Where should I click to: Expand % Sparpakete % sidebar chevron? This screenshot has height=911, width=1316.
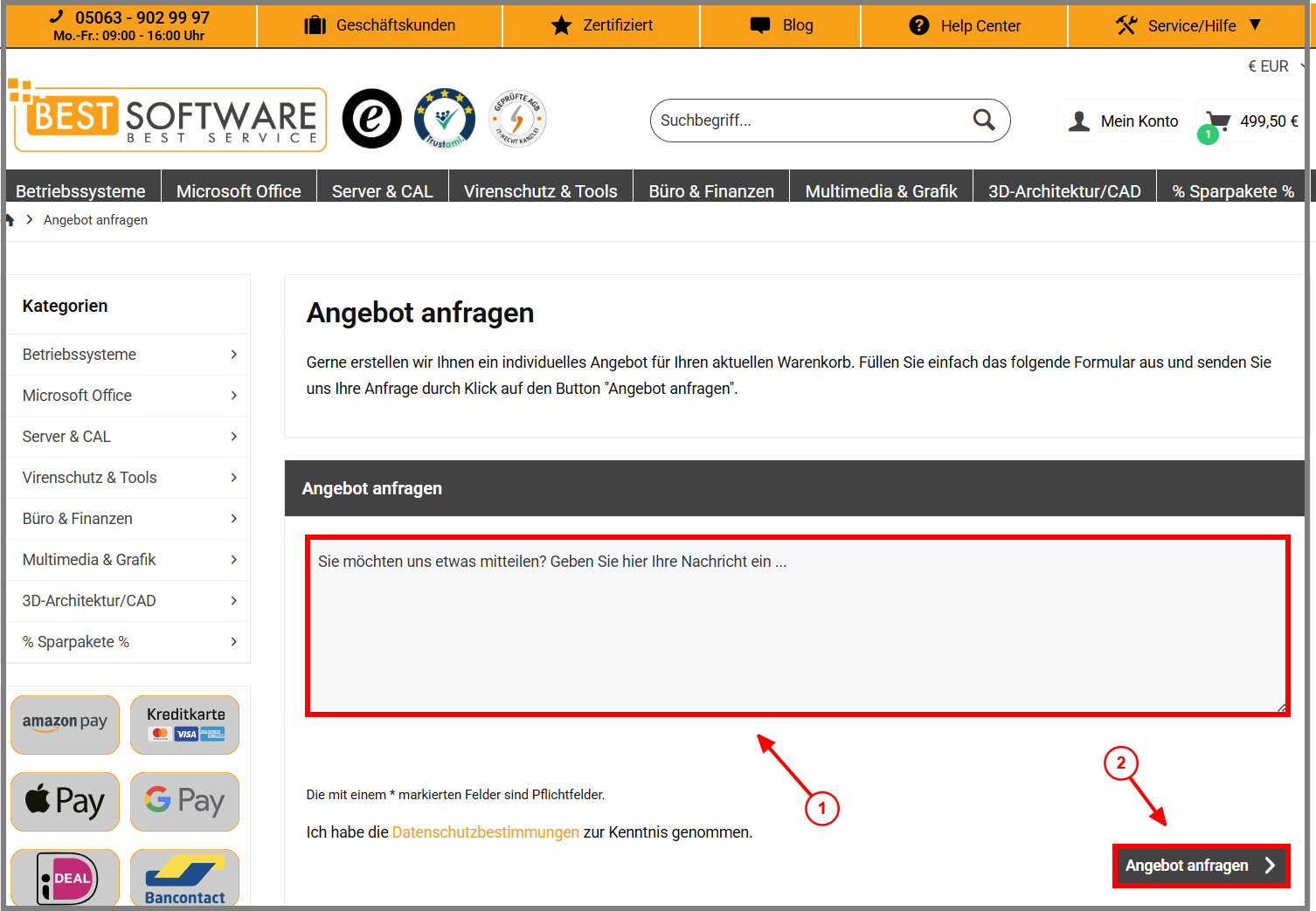[233, 641]
